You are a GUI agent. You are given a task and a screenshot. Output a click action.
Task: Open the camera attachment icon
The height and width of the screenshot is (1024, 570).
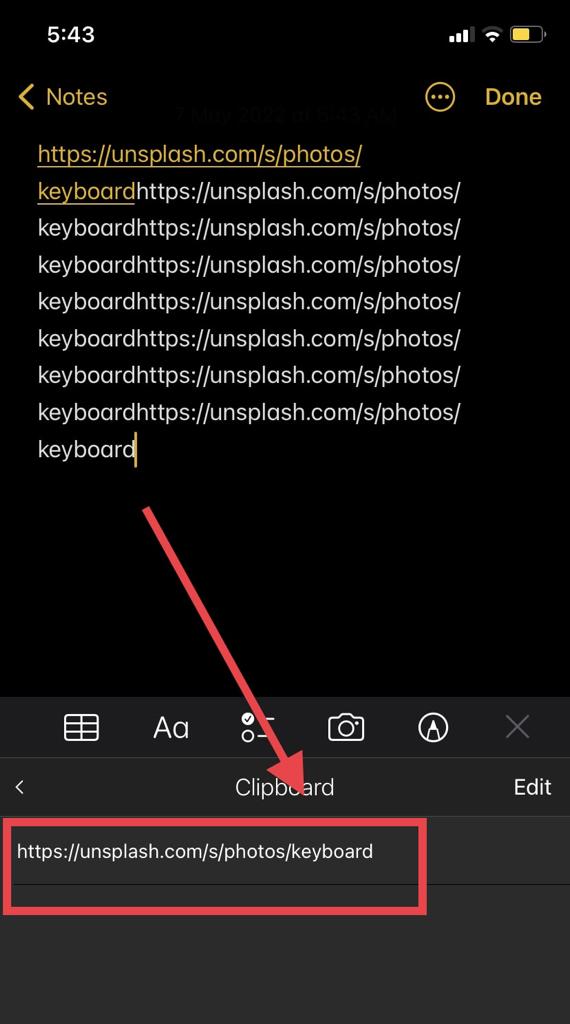click(x=346, y=727)
